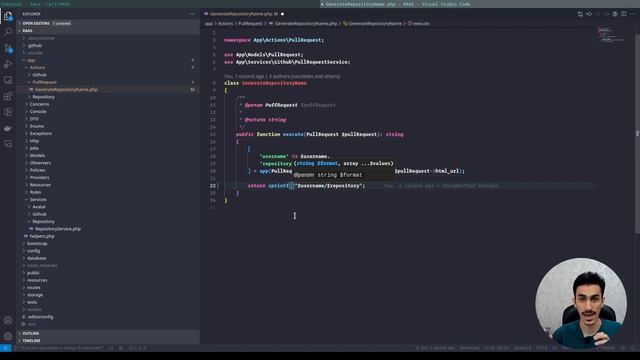Collapse the PullRequest folder
The image size is (640, 360).
pyautogui.click(x=44, y=82)
